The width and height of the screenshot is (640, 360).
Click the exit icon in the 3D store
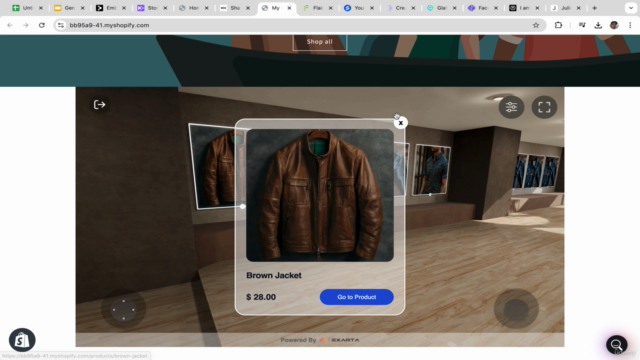(x=100, y=105)
